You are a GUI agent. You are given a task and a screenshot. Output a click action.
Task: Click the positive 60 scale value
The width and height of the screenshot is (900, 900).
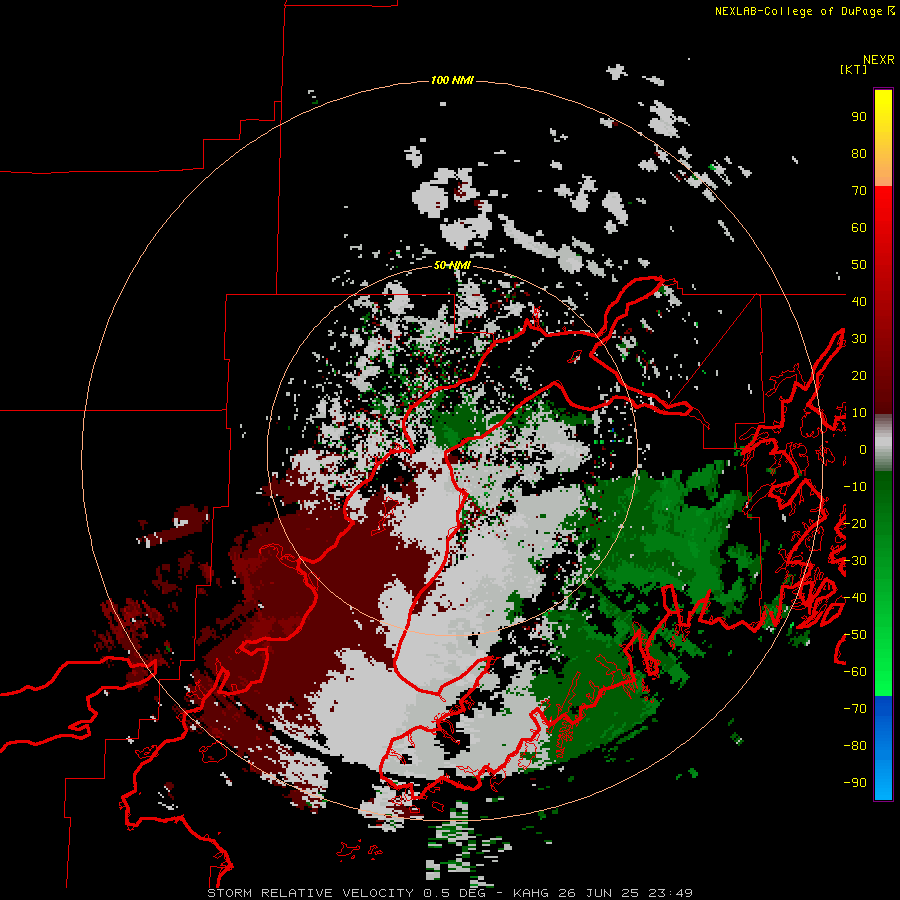(859, 228)
